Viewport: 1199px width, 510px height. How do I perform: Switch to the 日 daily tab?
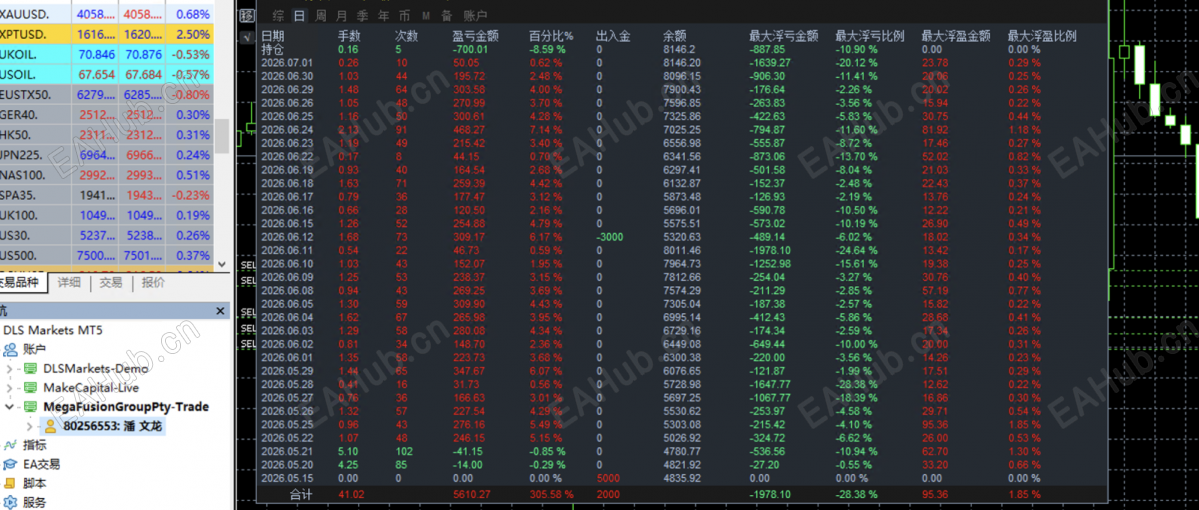point(299,15)
